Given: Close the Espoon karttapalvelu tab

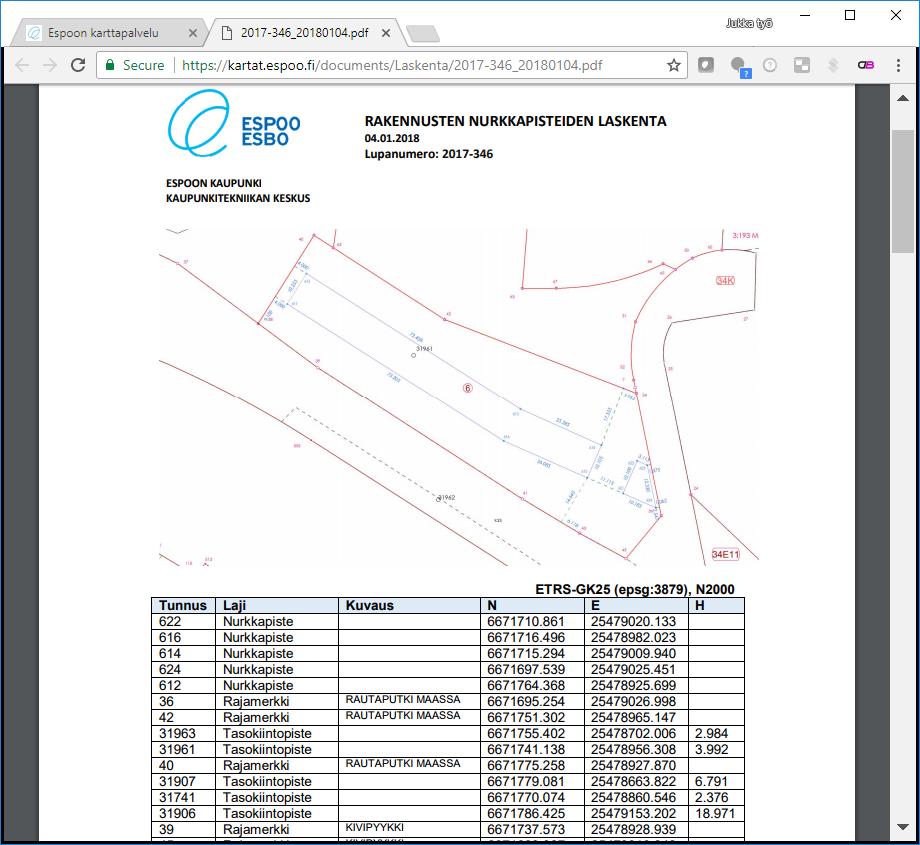Looking at the screenshot, I should coord(192,33).
